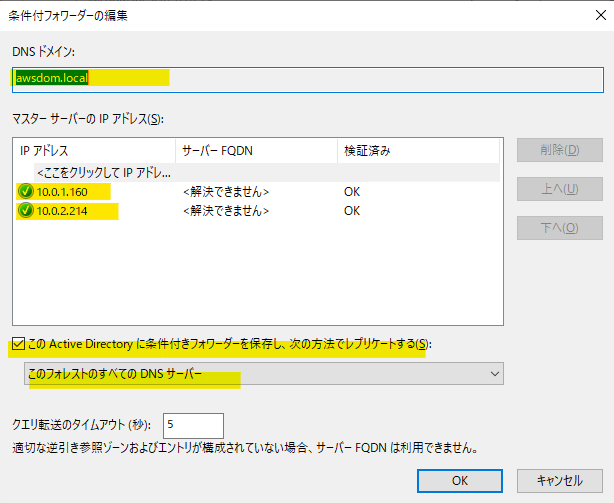Click the OK status in the 10.0.2.214 row

352,211
